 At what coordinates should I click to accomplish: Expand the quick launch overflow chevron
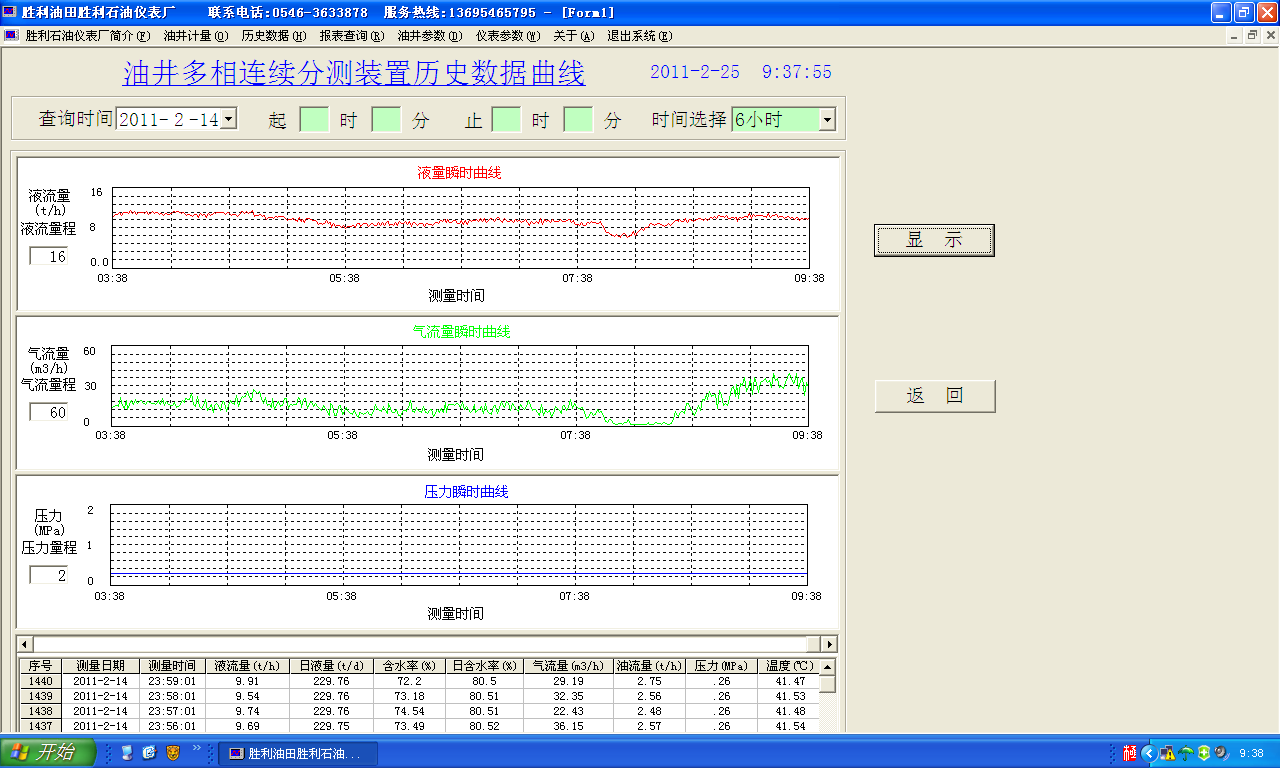coord(197,747)
